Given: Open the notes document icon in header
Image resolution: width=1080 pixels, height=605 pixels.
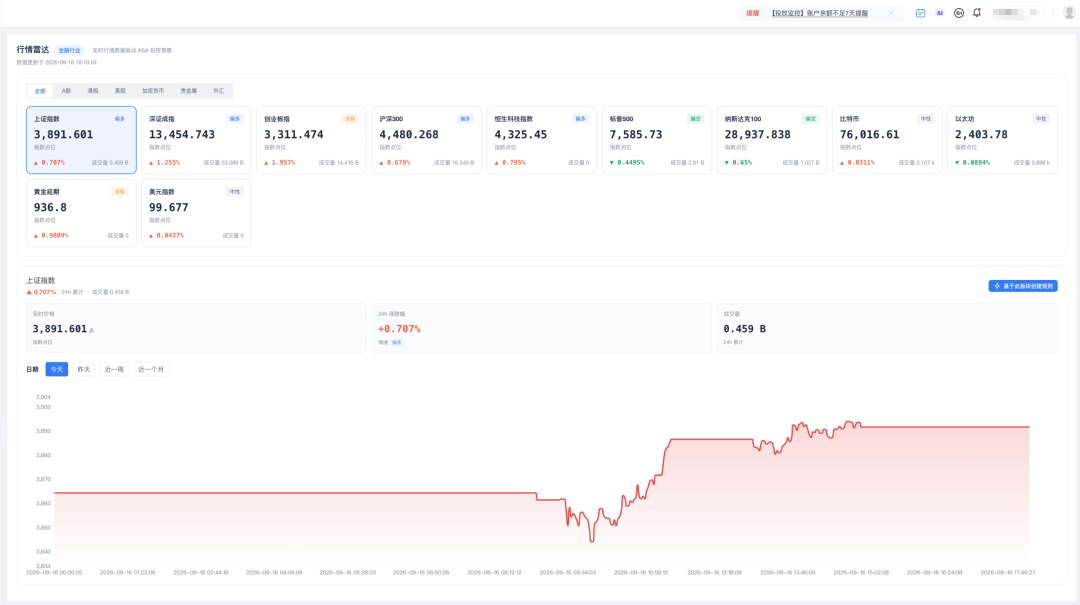Looking at the screenshot, I should (x=920, y=13).
